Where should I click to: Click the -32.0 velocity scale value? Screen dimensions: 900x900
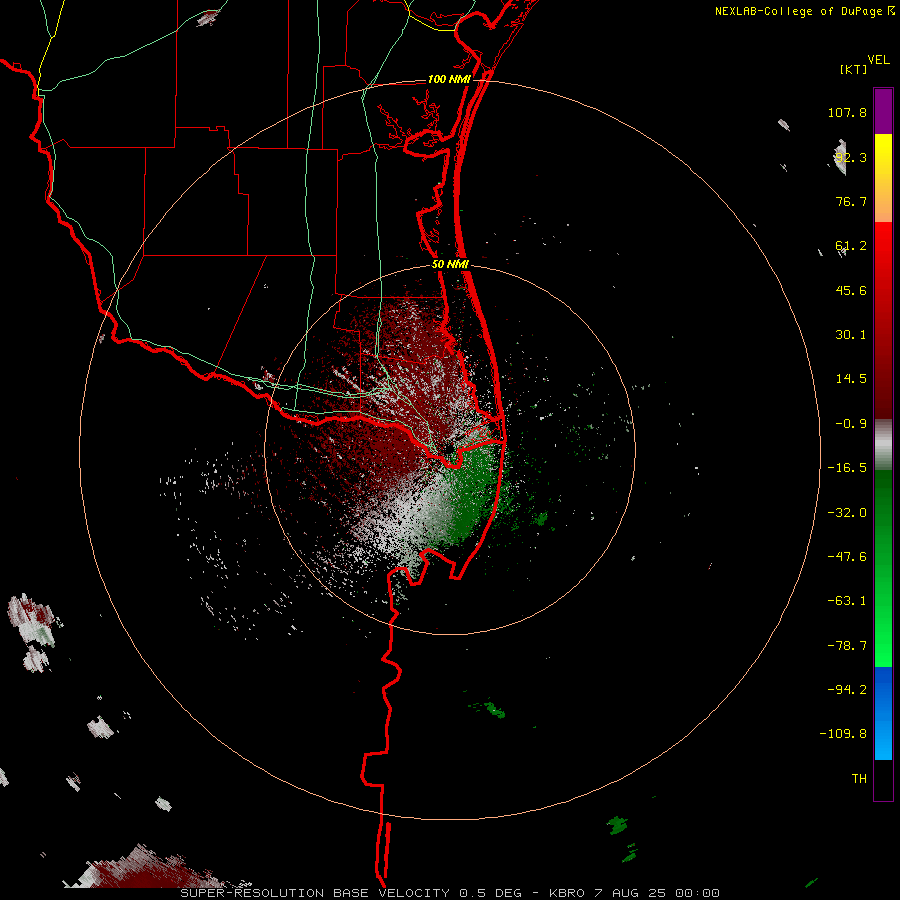847,513
